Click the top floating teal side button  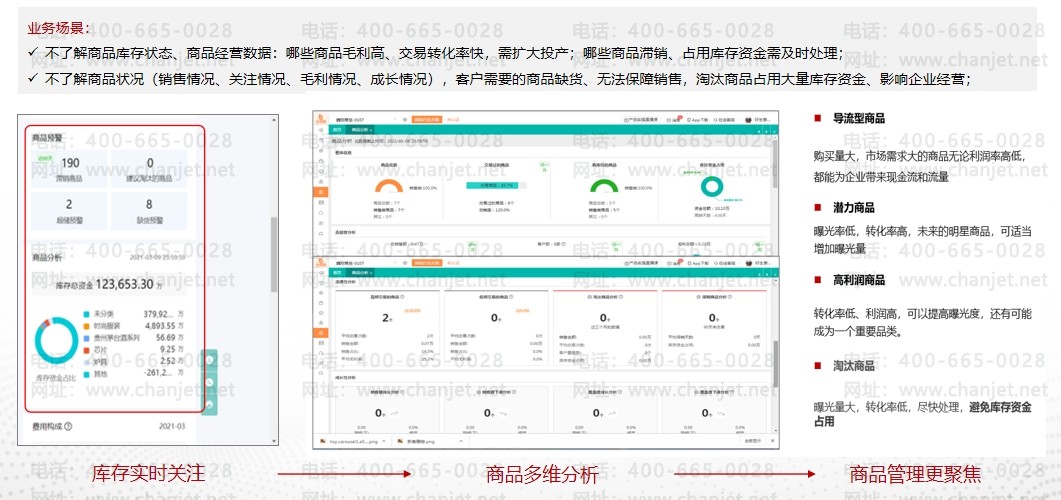[210, 360]
